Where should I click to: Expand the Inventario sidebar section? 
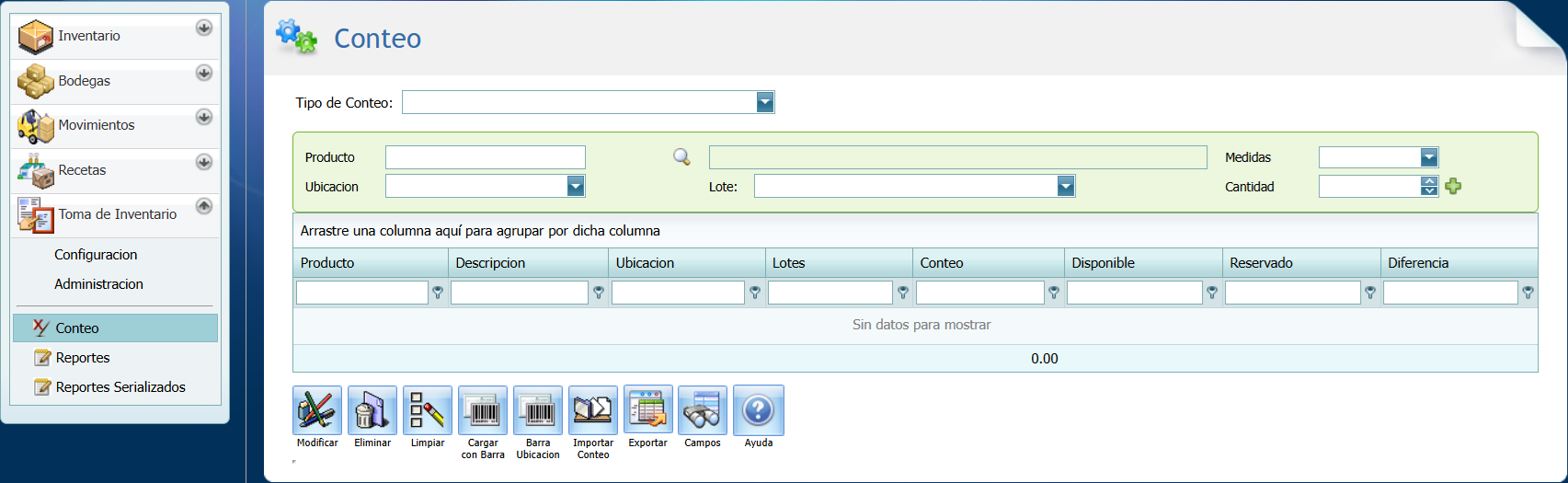(x=204, y=28)
